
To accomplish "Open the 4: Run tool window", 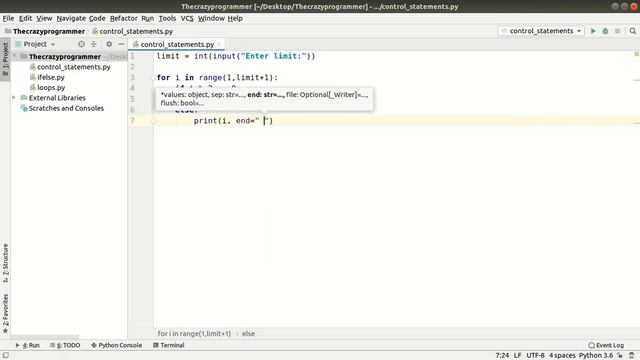I will pos(27,345).
